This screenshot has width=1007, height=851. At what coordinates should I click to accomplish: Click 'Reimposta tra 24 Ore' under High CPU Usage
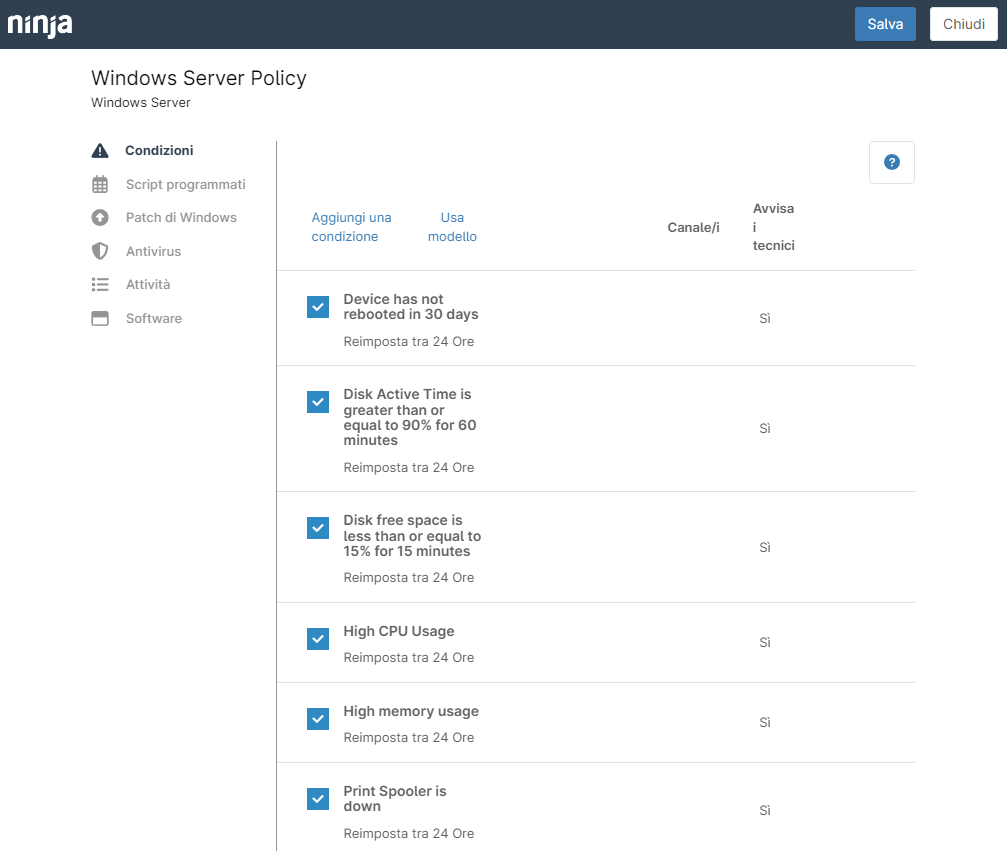click(409, 658)
